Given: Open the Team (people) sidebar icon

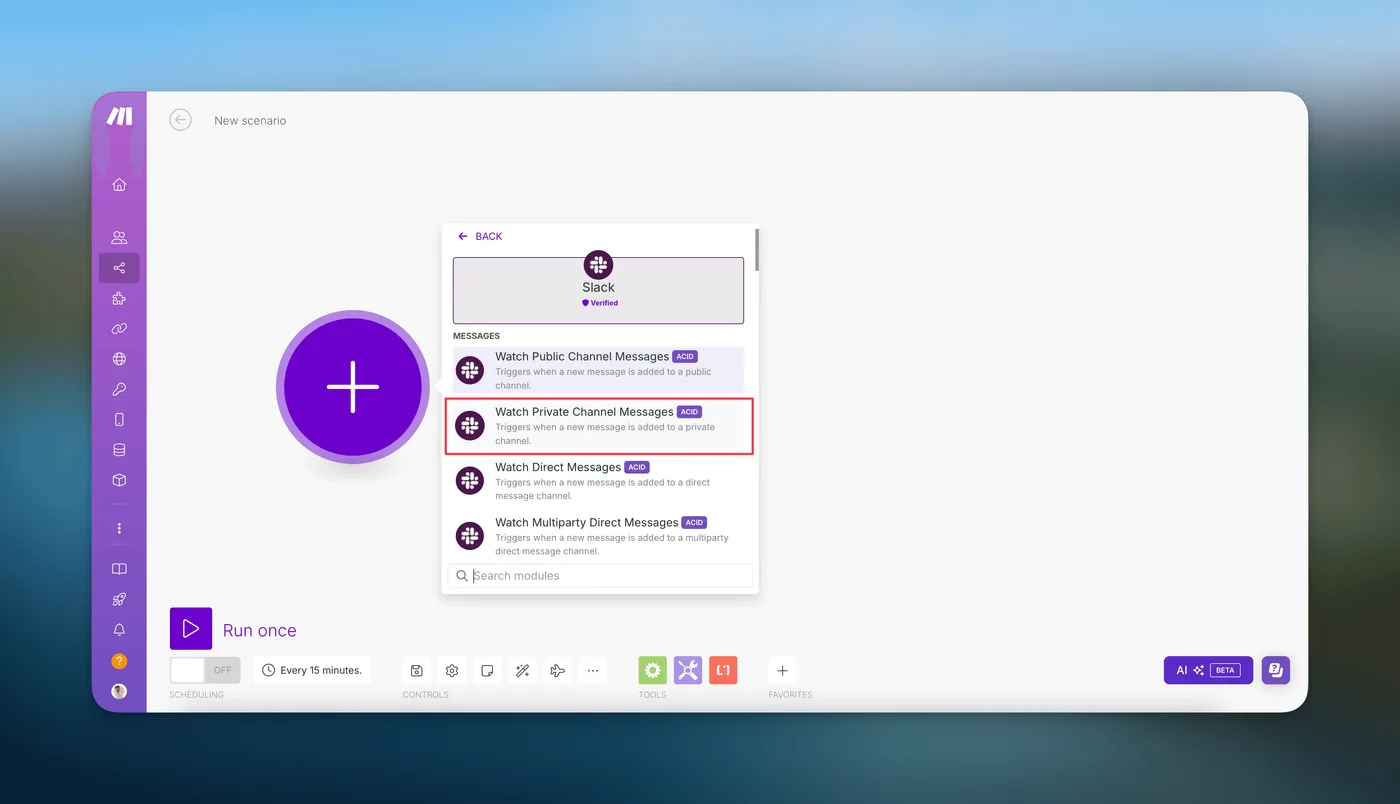Looking at the screenshot, I should tap(119, 238).
